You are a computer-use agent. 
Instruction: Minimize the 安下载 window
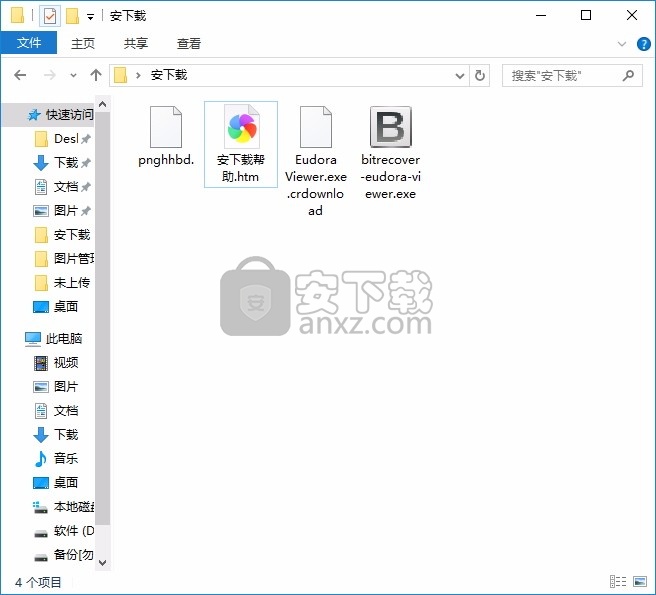pos(541,16)
